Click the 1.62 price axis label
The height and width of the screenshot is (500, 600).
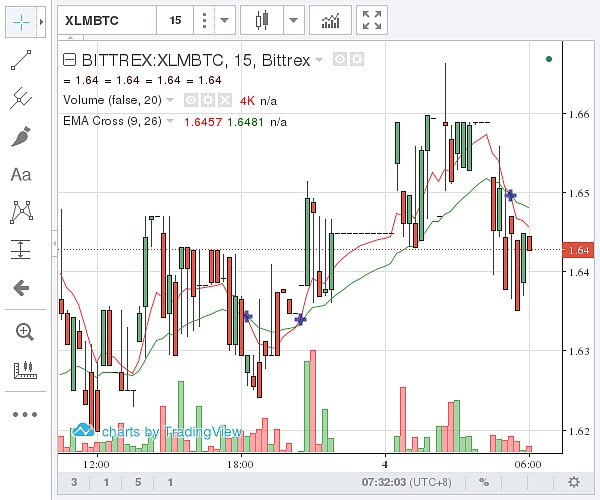(579, 431)
